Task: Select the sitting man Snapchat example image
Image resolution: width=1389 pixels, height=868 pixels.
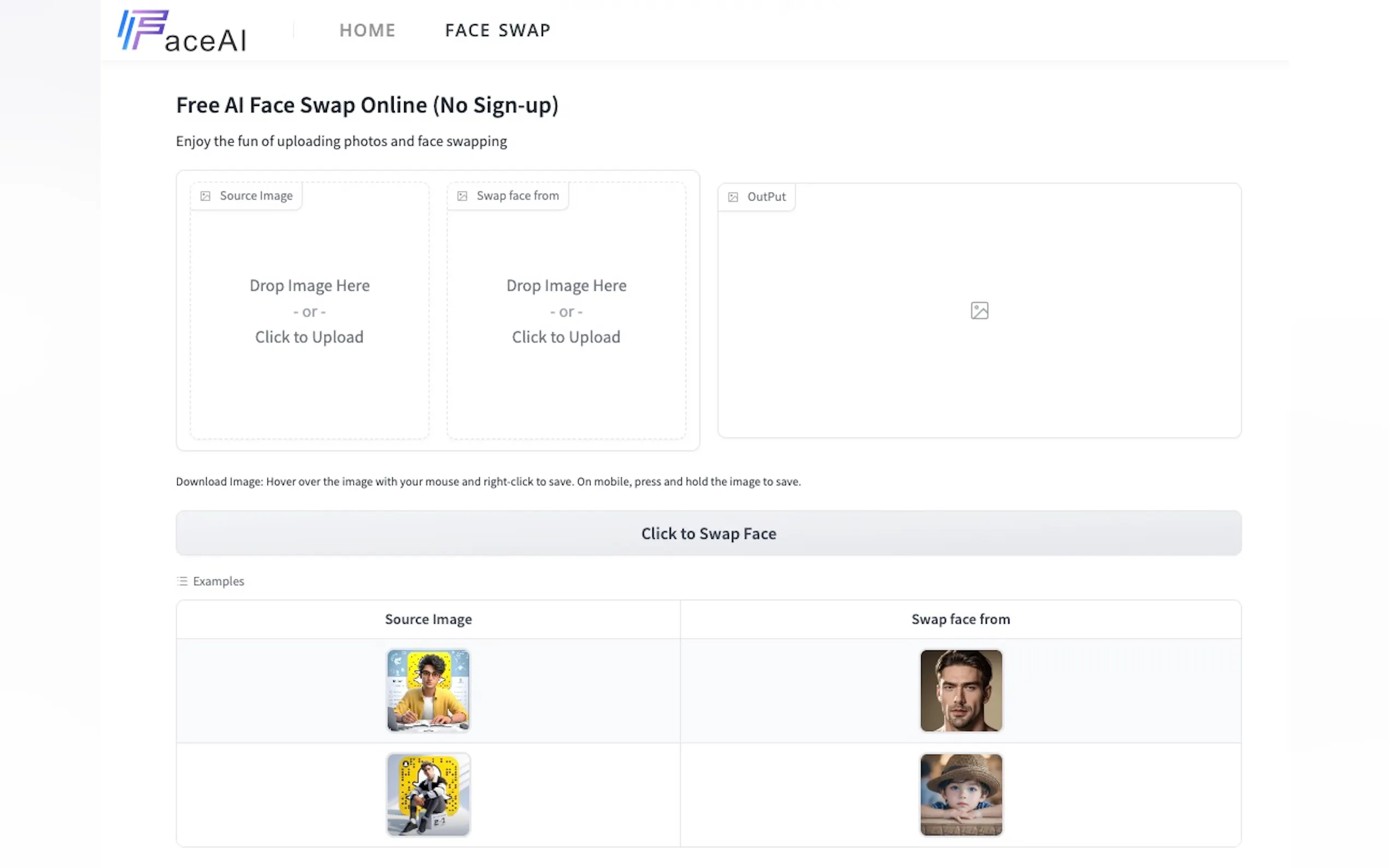Action: [428, 795]
